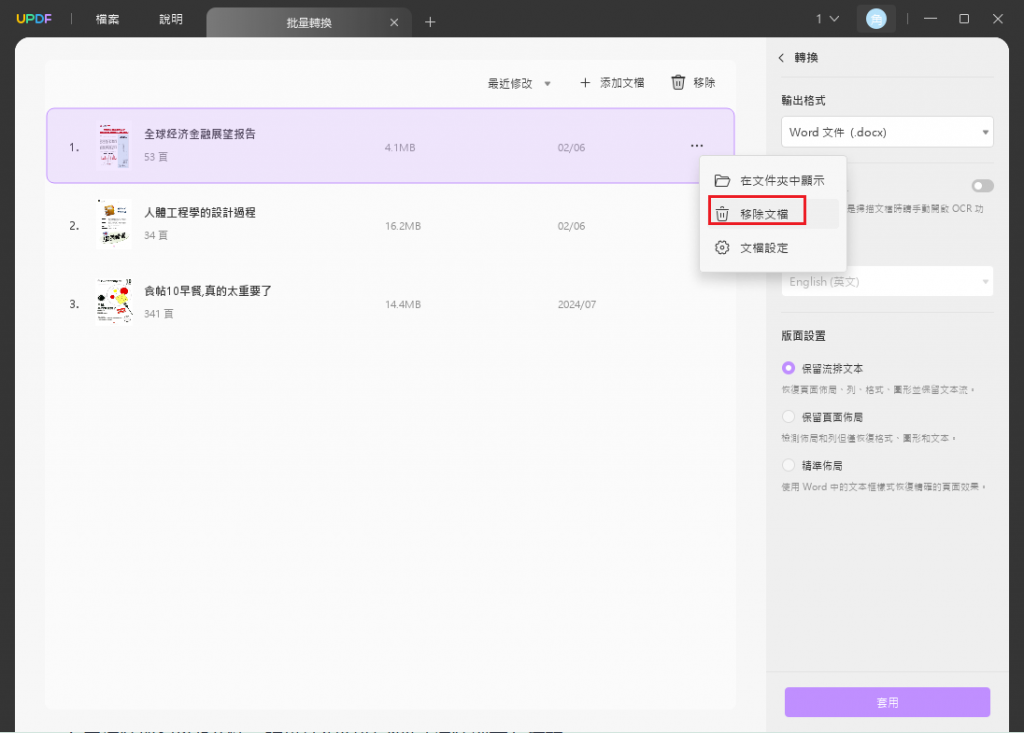Click the folder icon in context menu
1024x733 pixels.
click(722, 180)
